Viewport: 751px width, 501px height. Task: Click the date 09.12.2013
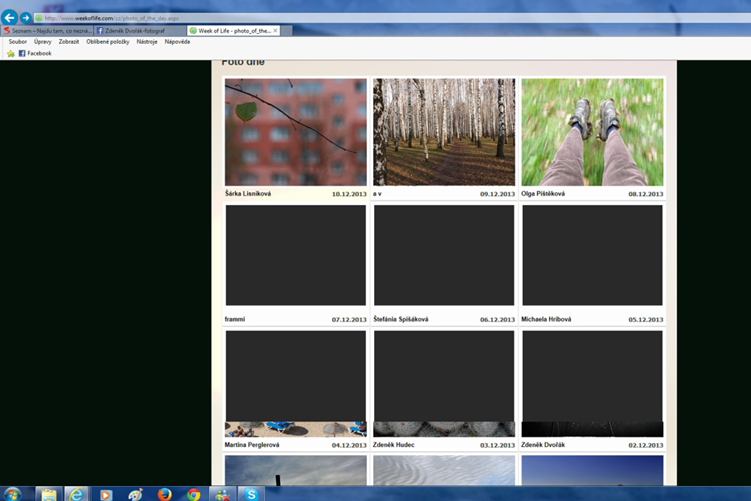pyautogui.click(x=498, y=194)
